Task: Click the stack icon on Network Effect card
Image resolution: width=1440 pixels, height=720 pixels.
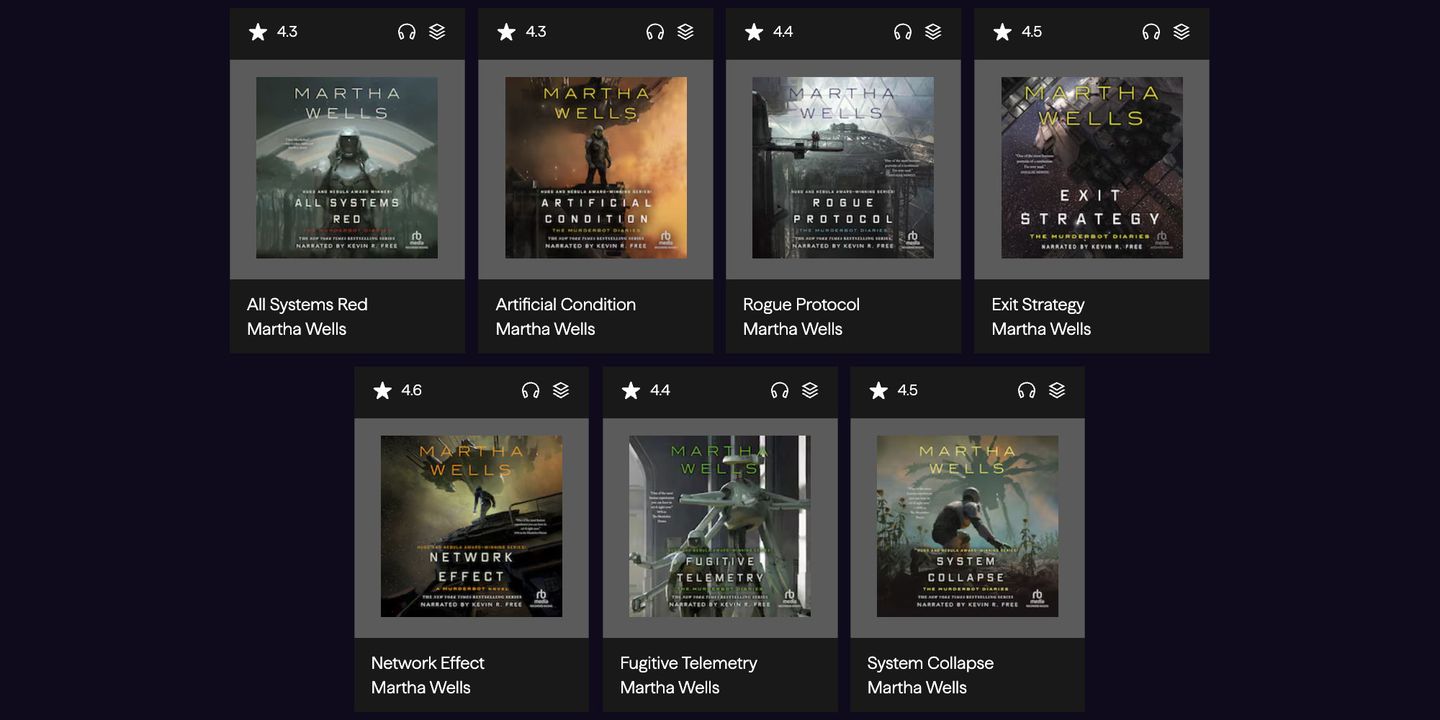Action: point(561,390)
